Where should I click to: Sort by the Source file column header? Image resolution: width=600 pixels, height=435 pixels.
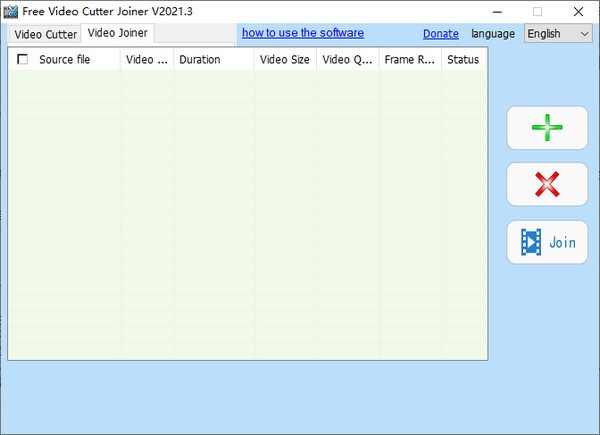(65, 60)
